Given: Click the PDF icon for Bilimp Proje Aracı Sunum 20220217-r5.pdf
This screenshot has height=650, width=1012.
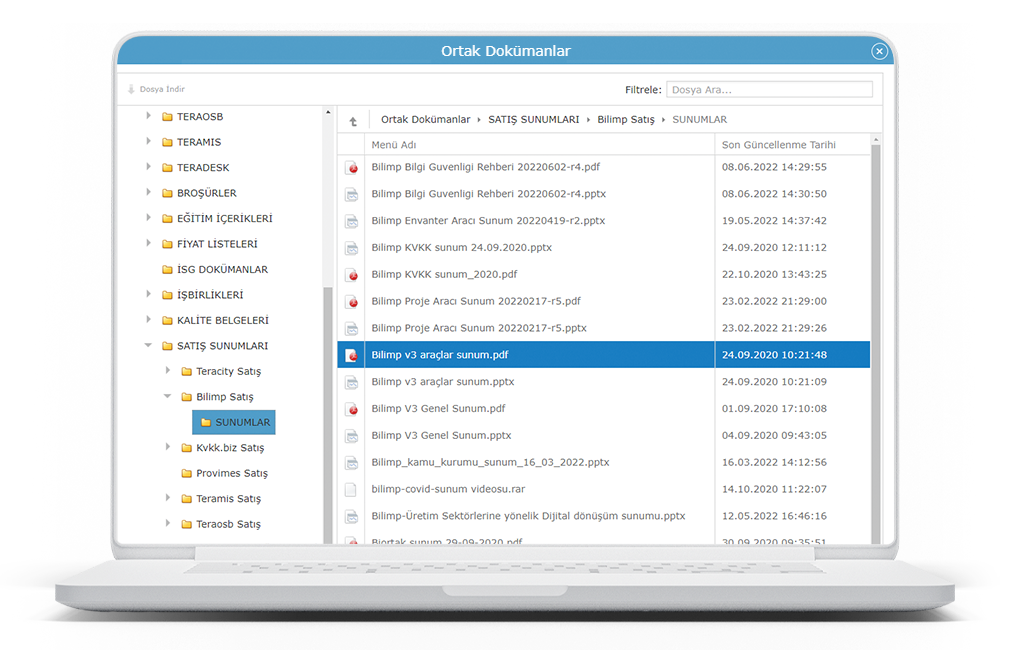Looking at the screenshot, I should (352, 302).
